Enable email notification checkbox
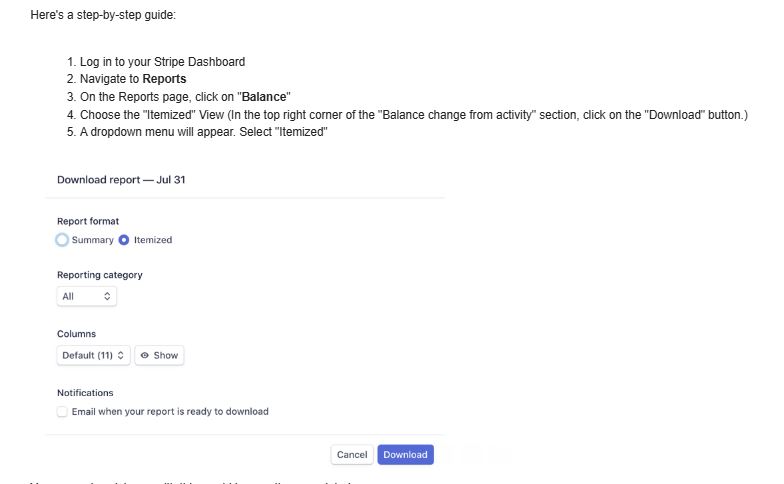 pos(63,411)
